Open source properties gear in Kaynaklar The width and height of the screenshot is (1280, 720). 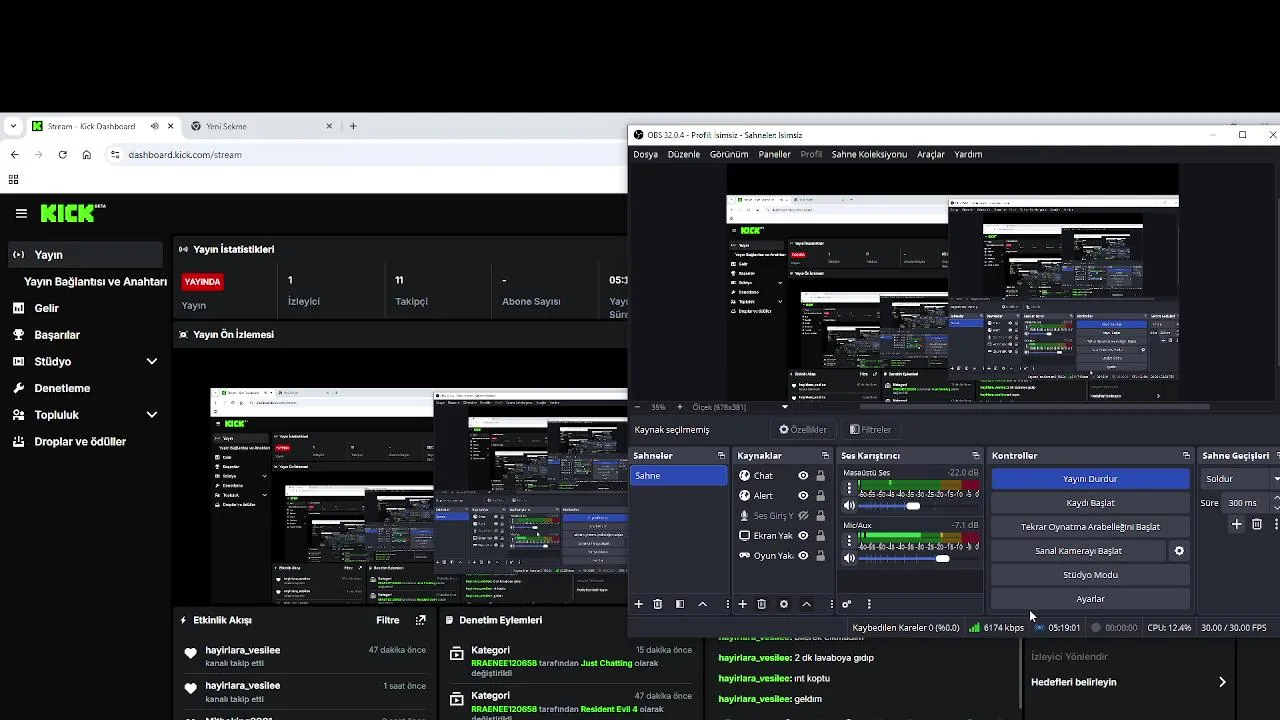(784, 604)
